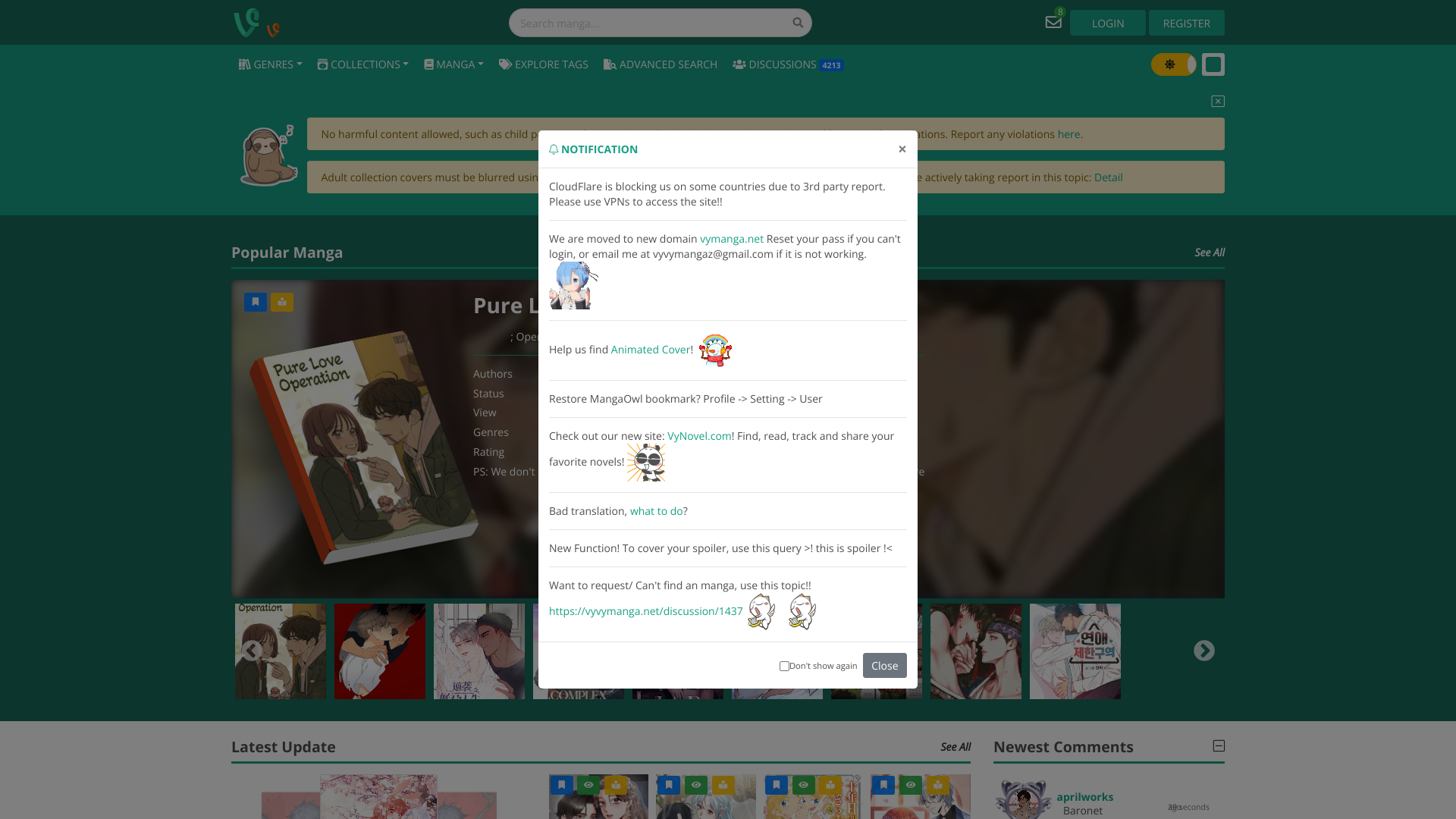Dismiss the notice banner with its small X icon
1456x819 pixels.
tap(1218, 101)
